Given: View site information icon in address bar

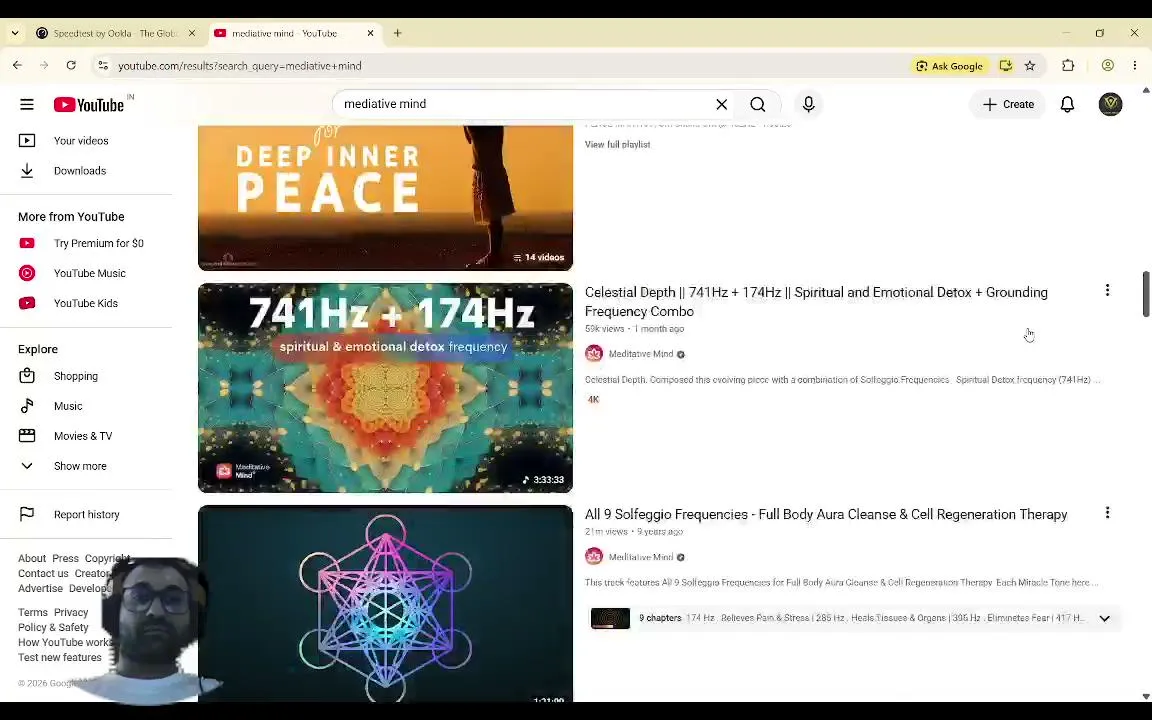Looking at the screenshot, I should point(103,66).
